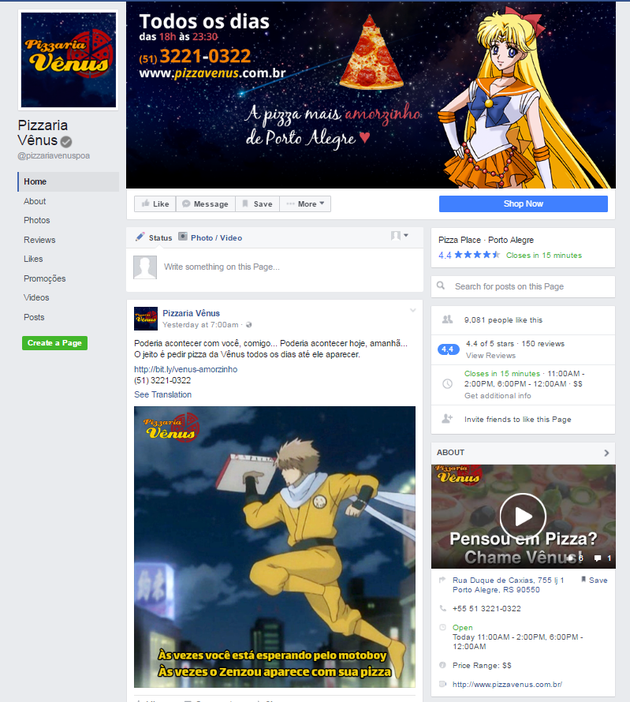The image size is (630, 702).
Task: Expand the ABOUT section chevron
Action: pyautogui.click(x=606, y=453)
